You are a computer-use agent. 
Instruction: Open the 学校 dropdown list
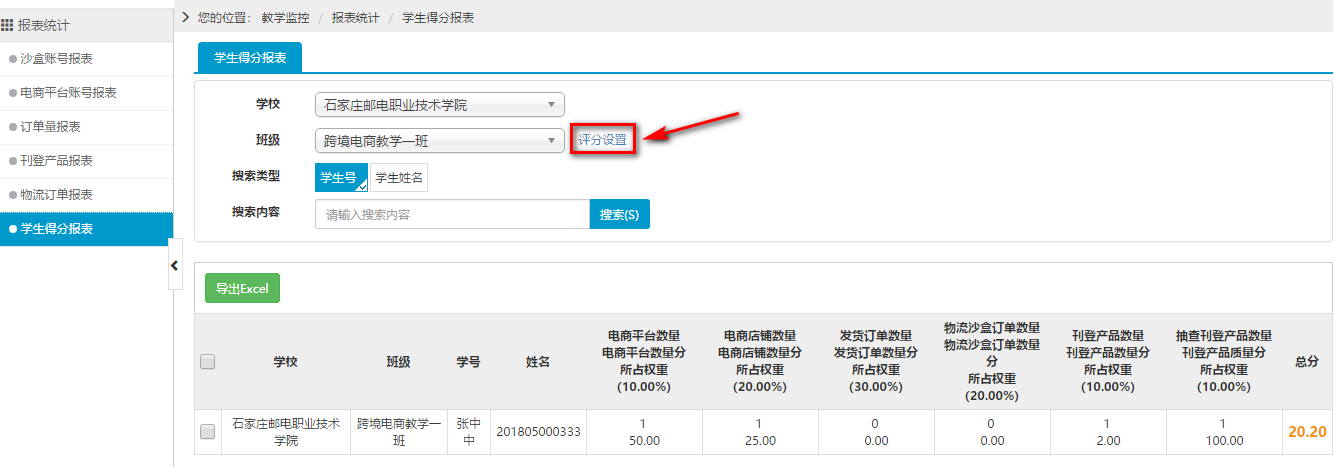tap(439, 105)
